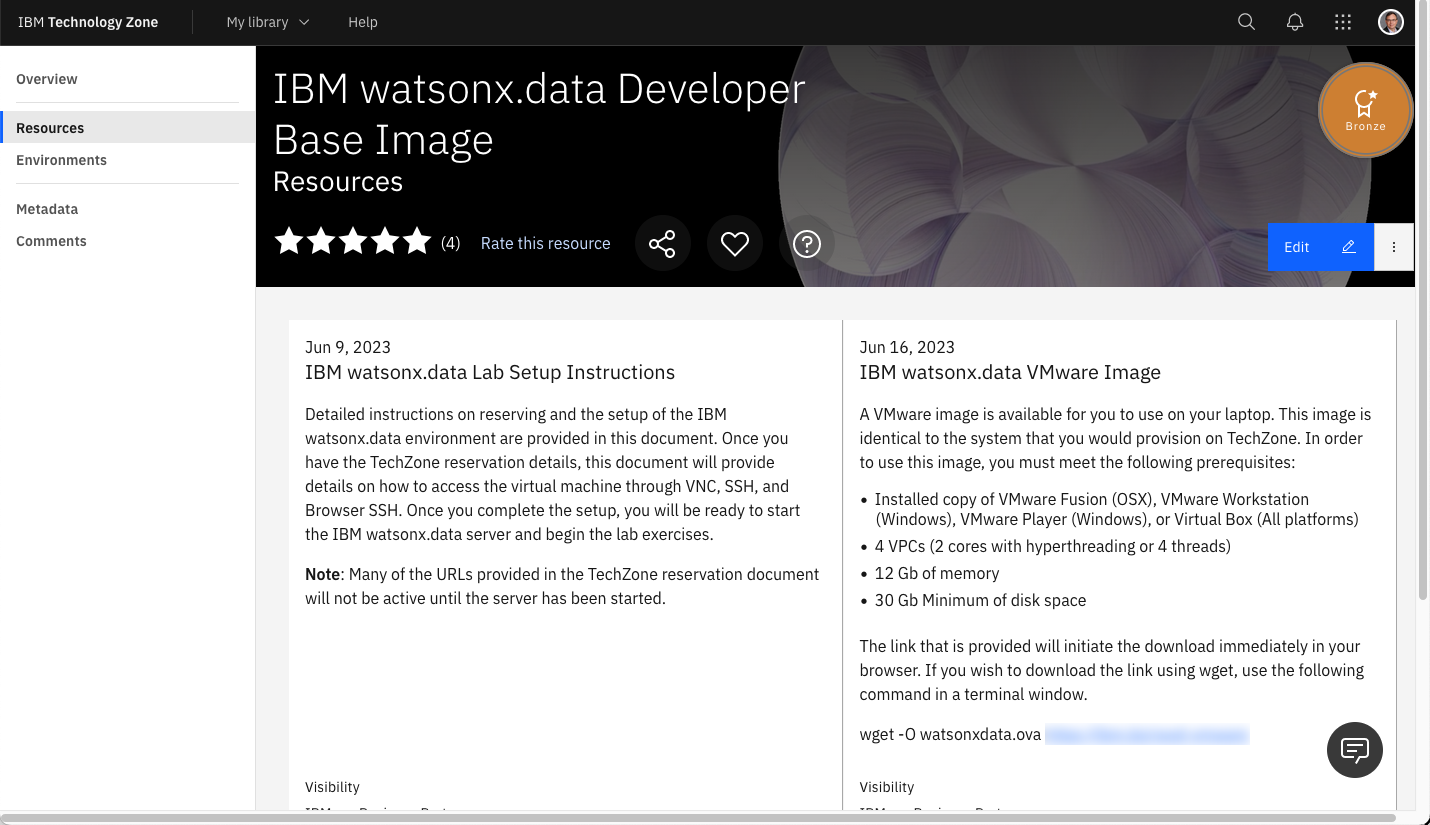This screenshot has width=1430, height=825.
Task: Open the vertical ellipsis overflow menu
Action: click(x=1394, y=247)
